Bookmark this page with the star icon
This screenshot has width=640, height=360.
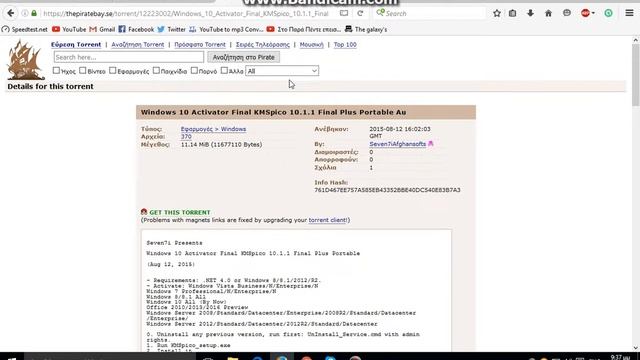click(497, 13)
